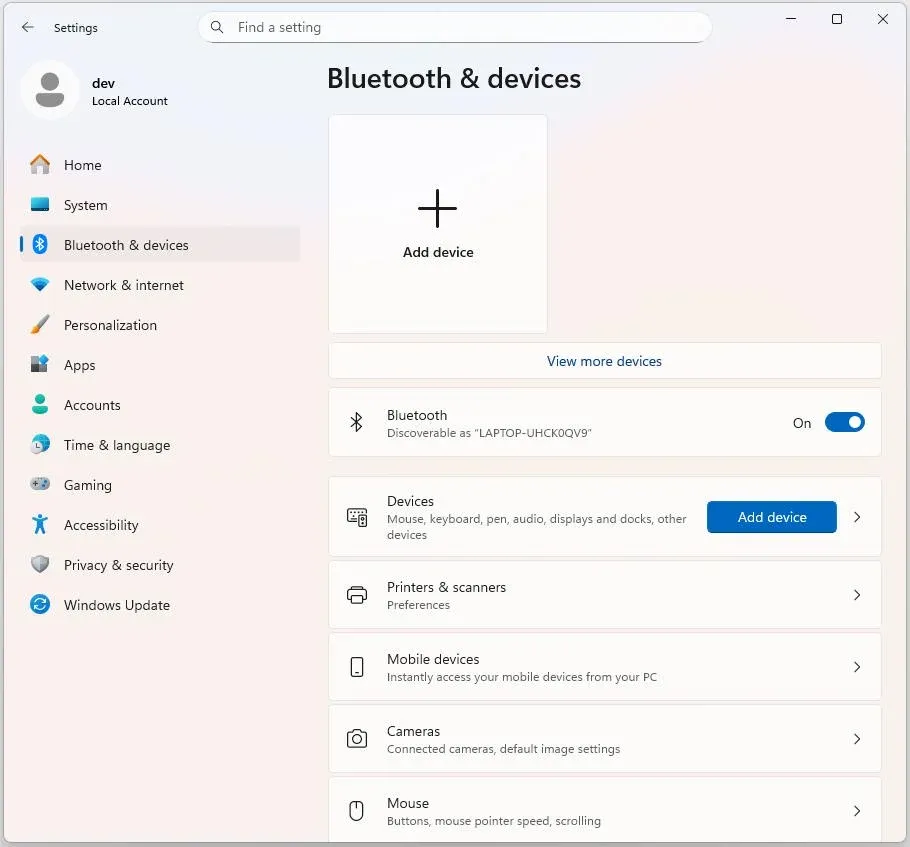This screenshot has height=847, width=910.
Task: Click the Gaming controller icon
Action: pos(40,484)
